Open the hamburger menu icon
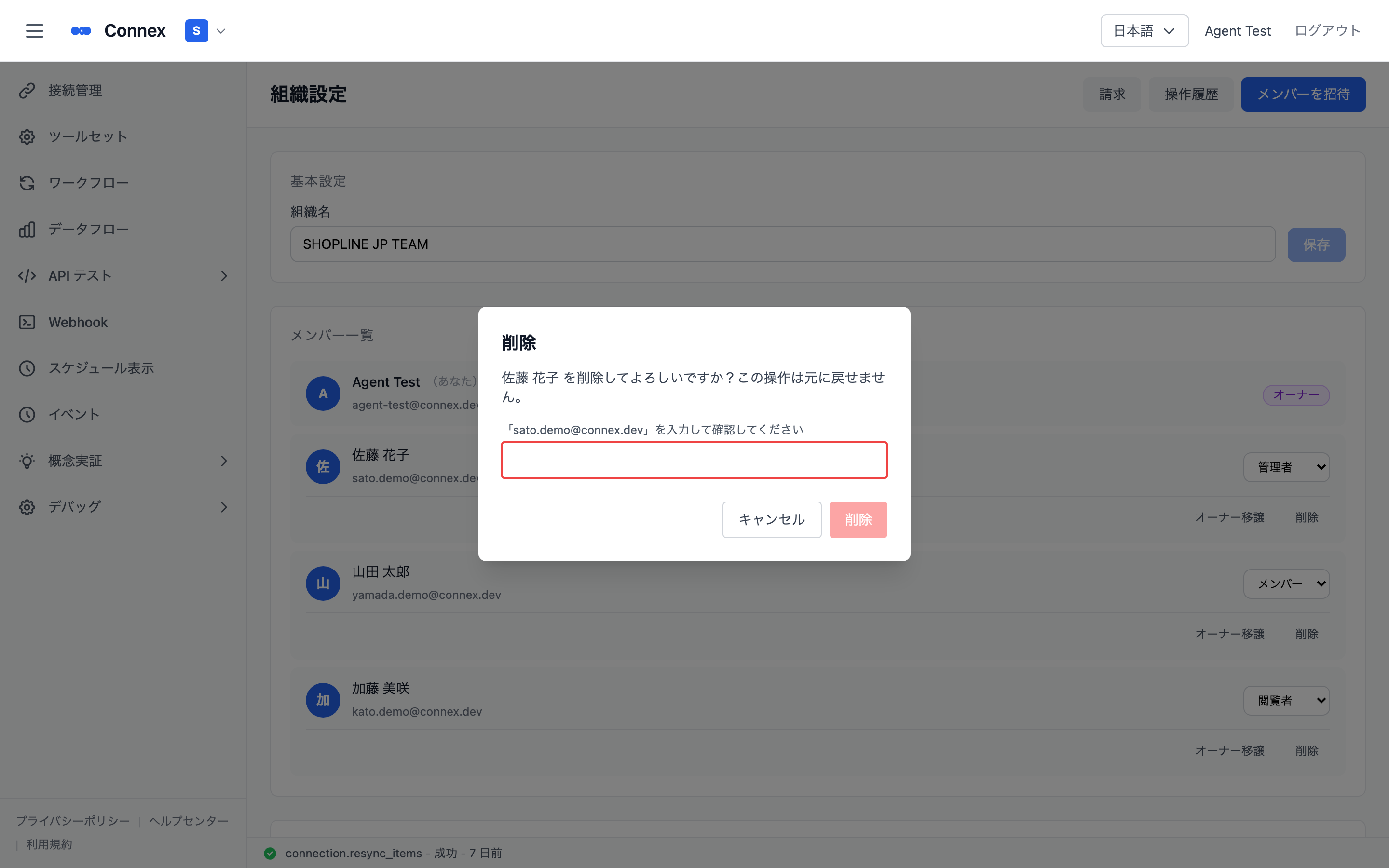 [x=34, y=31]
